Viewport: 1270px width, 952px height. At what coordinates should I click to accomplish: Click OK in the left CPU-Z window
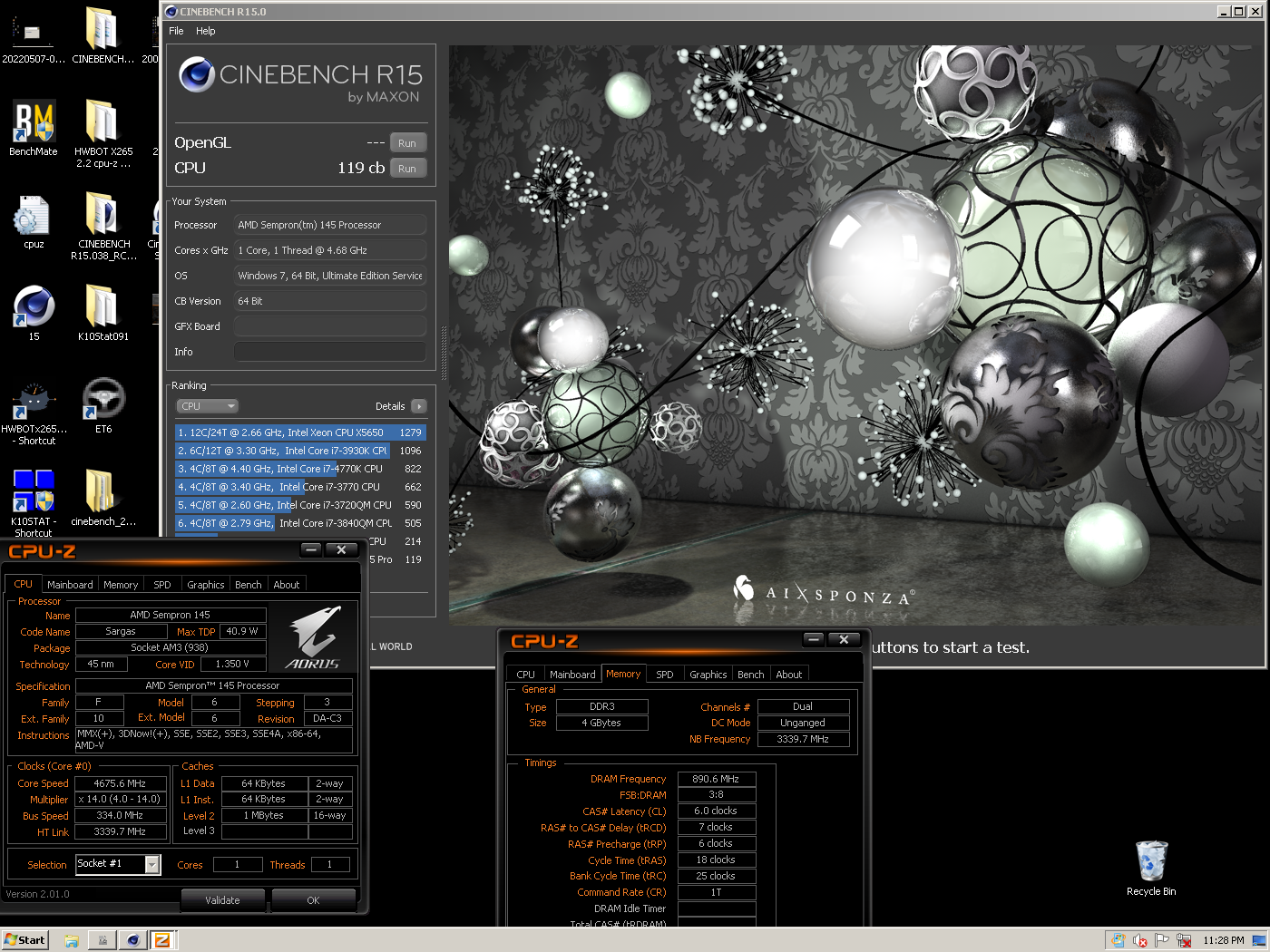[313, 900]
